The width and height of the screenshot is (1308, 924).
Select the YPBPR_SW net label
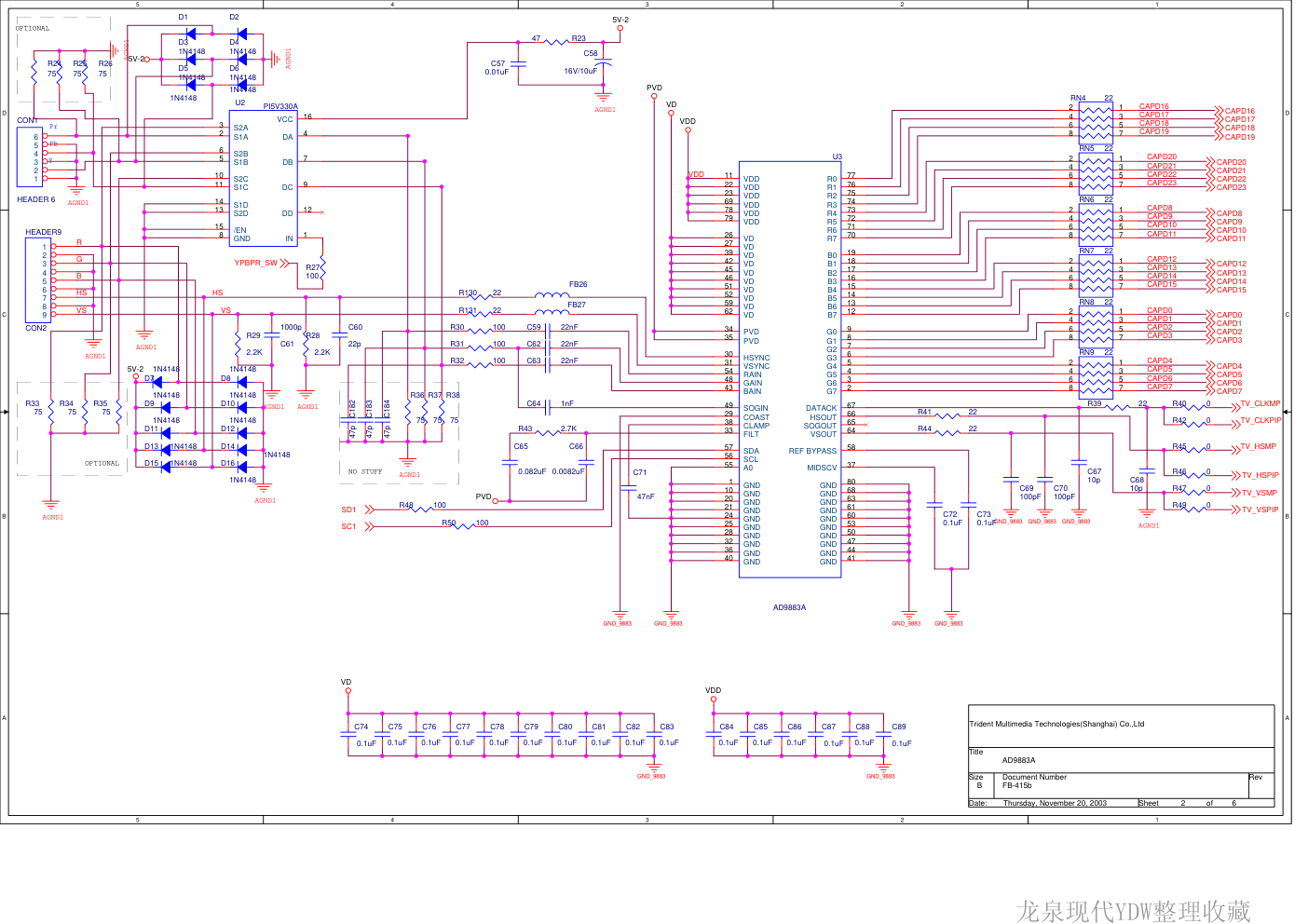coord(256,263)
